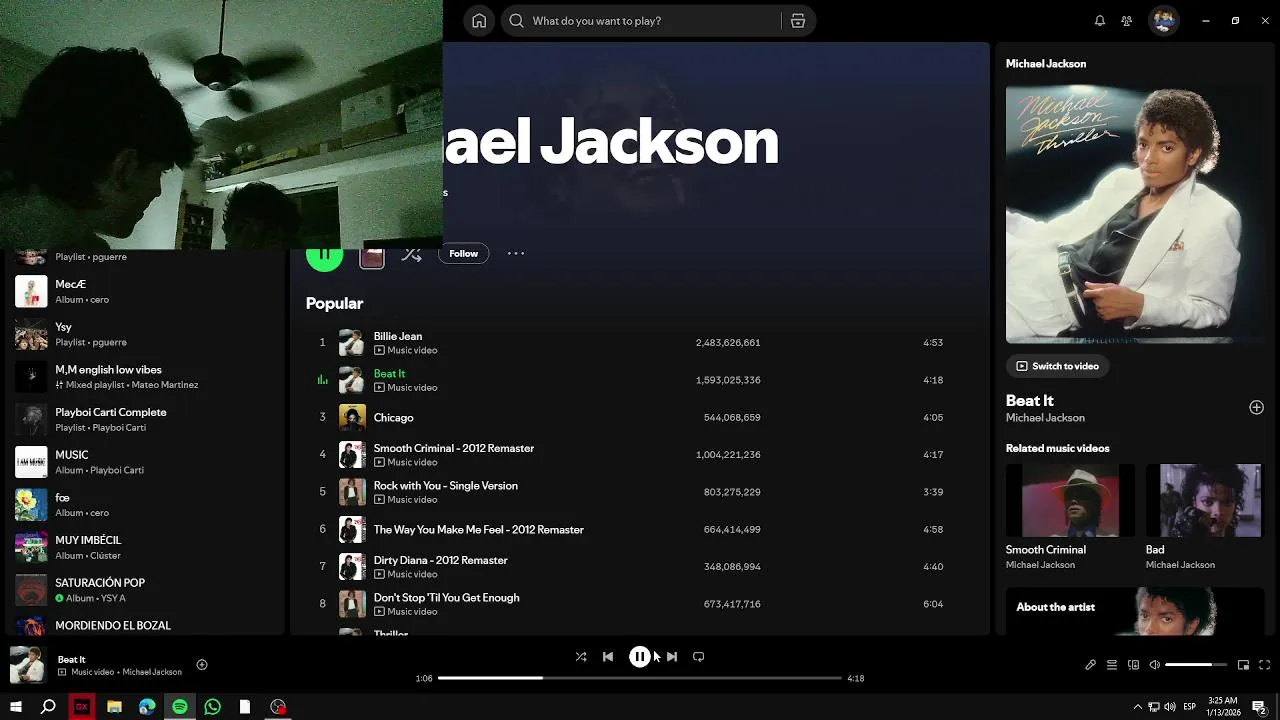
Task: Play Dirty Diana - 2012 Remaster
Action: 640,566
